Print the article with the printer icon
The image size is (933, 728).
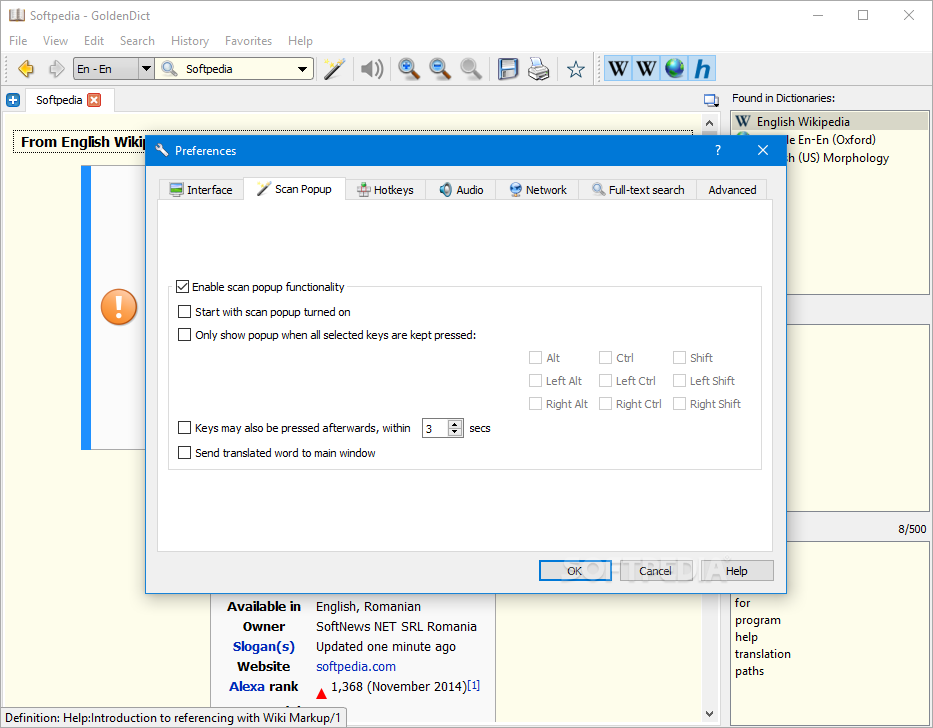(538, 69)
